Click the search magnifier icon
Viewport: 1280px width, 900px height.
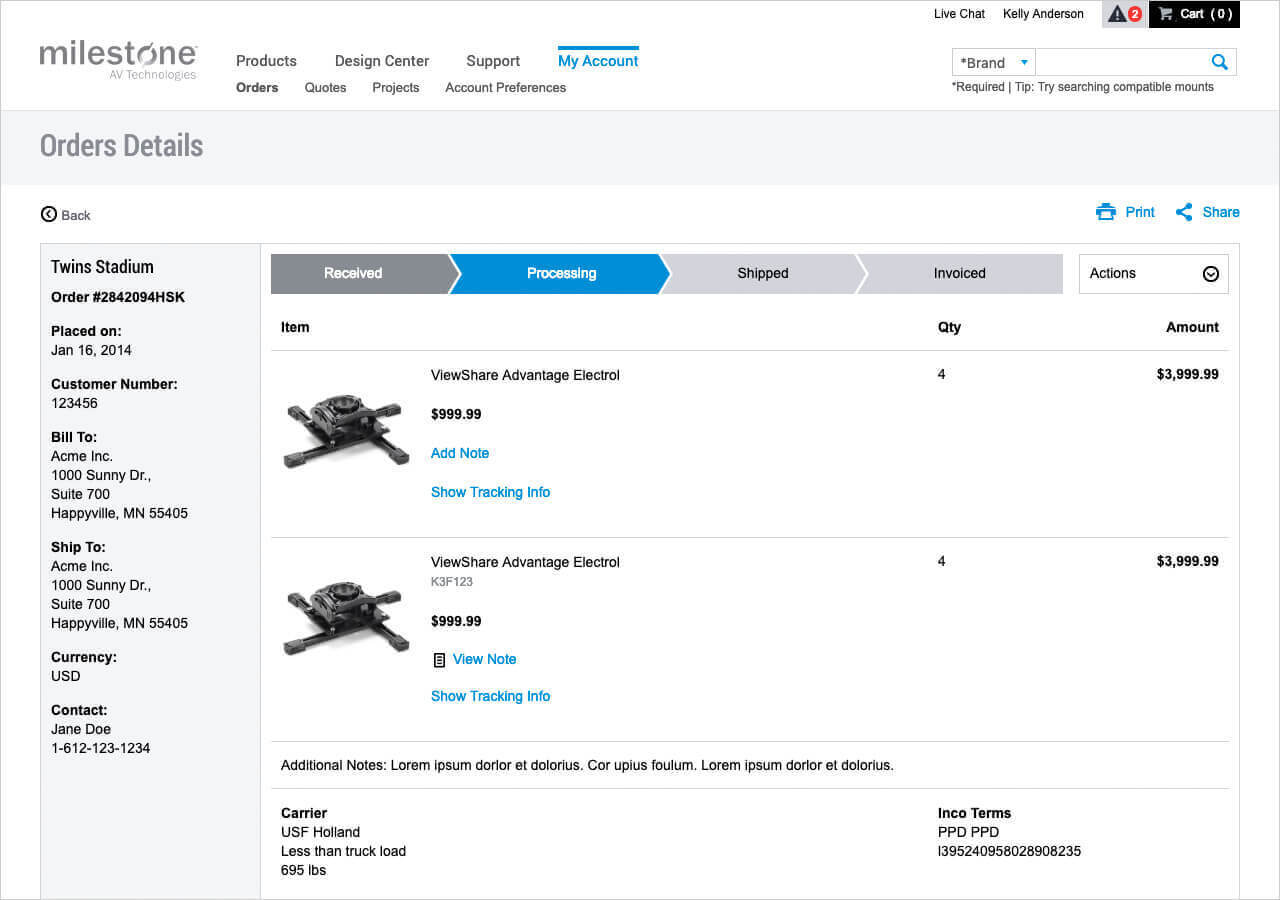click(1219, 62)
